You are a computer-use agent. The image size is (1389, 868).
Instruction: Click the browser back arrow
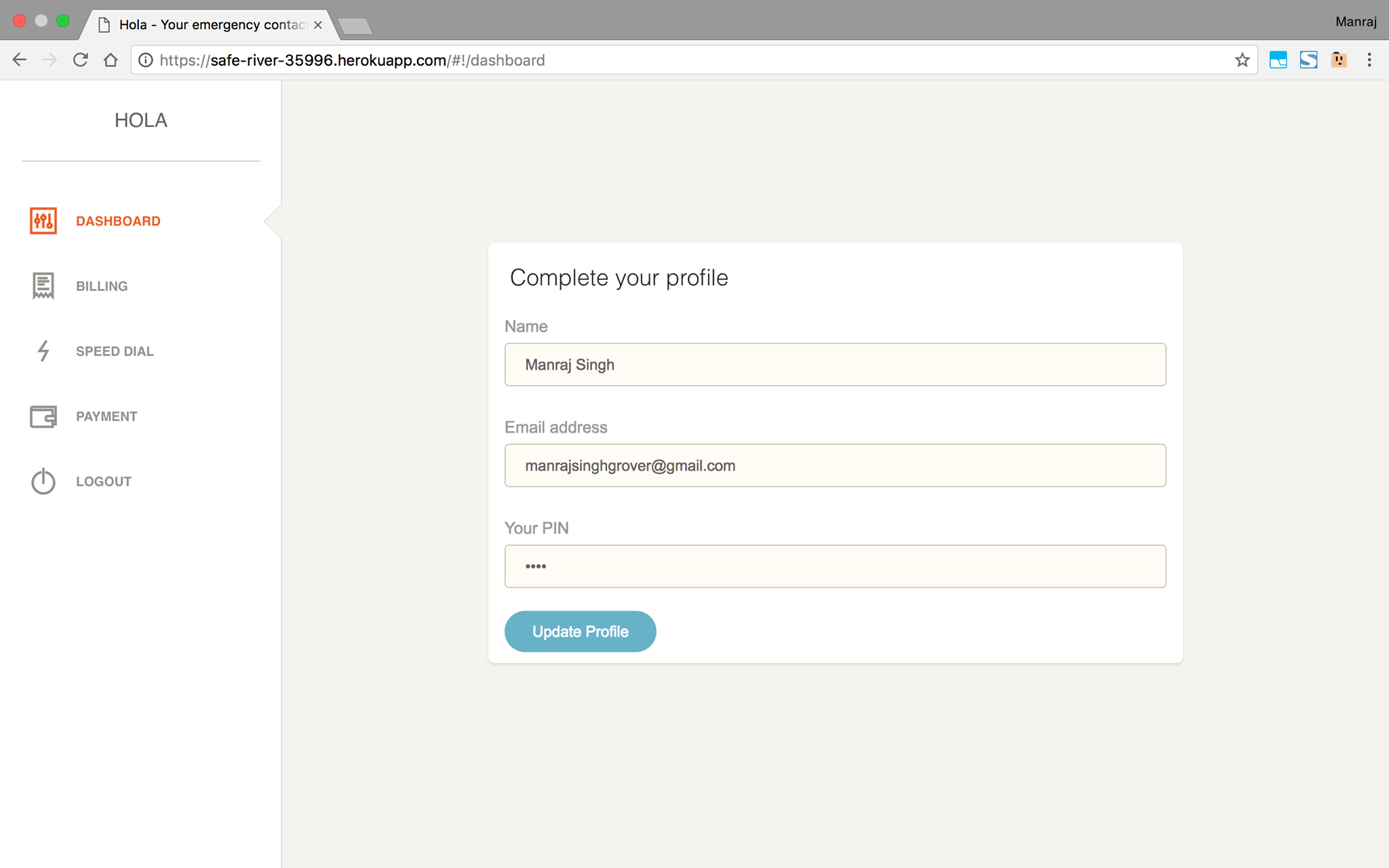[20, 60]
